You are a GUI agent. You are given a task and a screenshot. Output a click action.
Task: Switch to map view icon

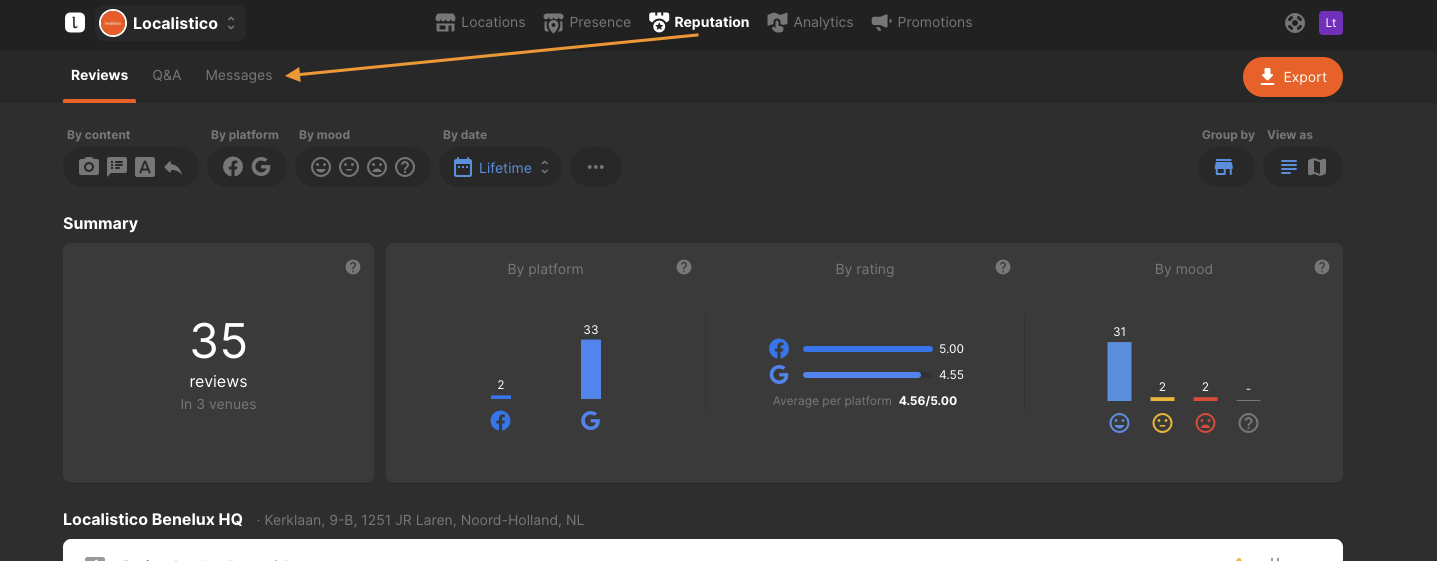(1317, 168)
